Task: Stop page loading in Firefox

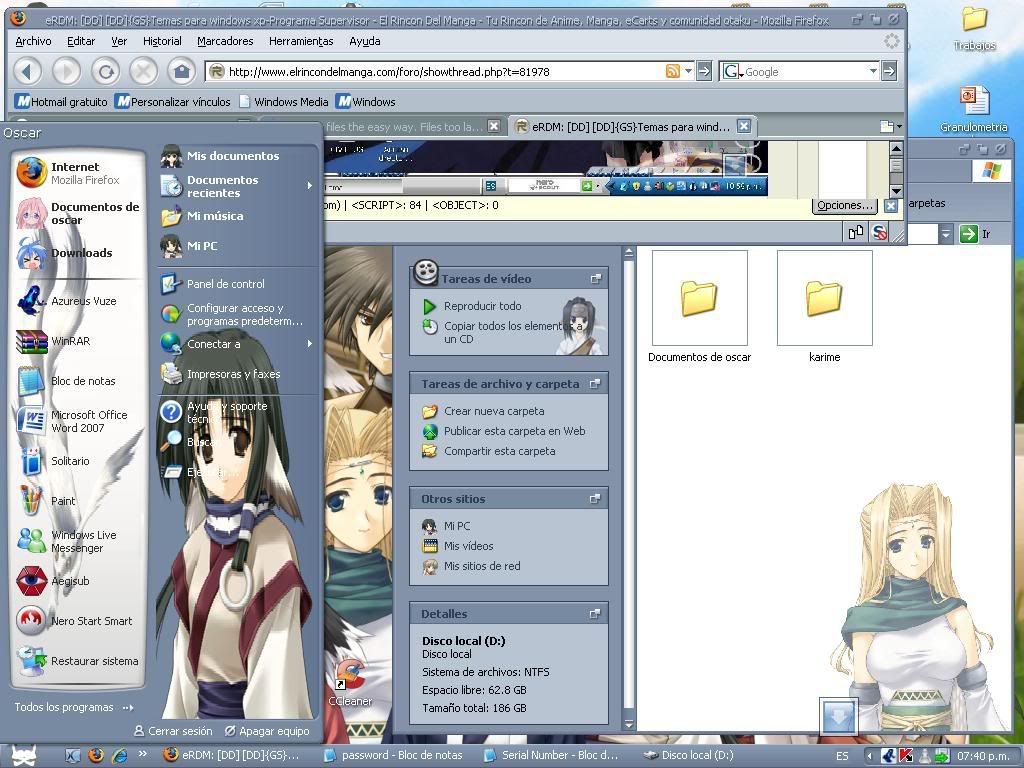Action: pyautogui.click(x=144, y=71)
